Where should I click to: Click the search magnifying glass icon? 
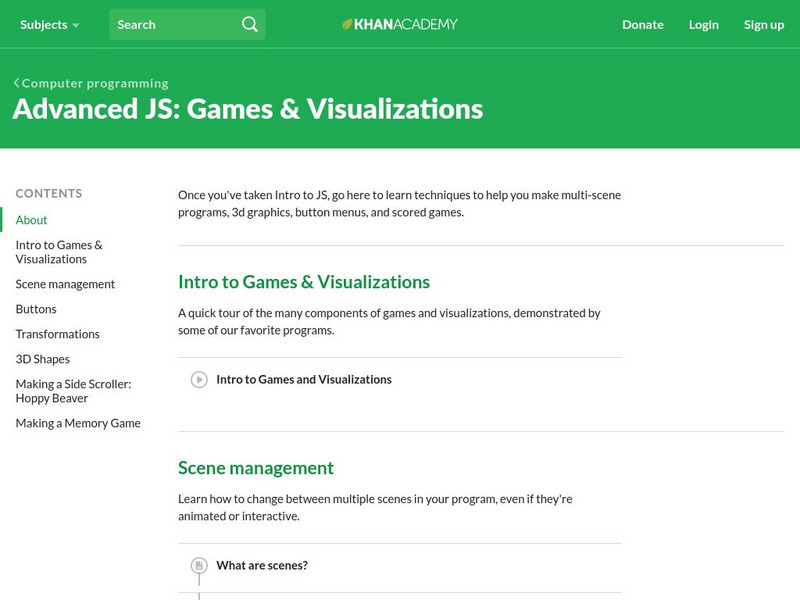(x=250, y=24)
